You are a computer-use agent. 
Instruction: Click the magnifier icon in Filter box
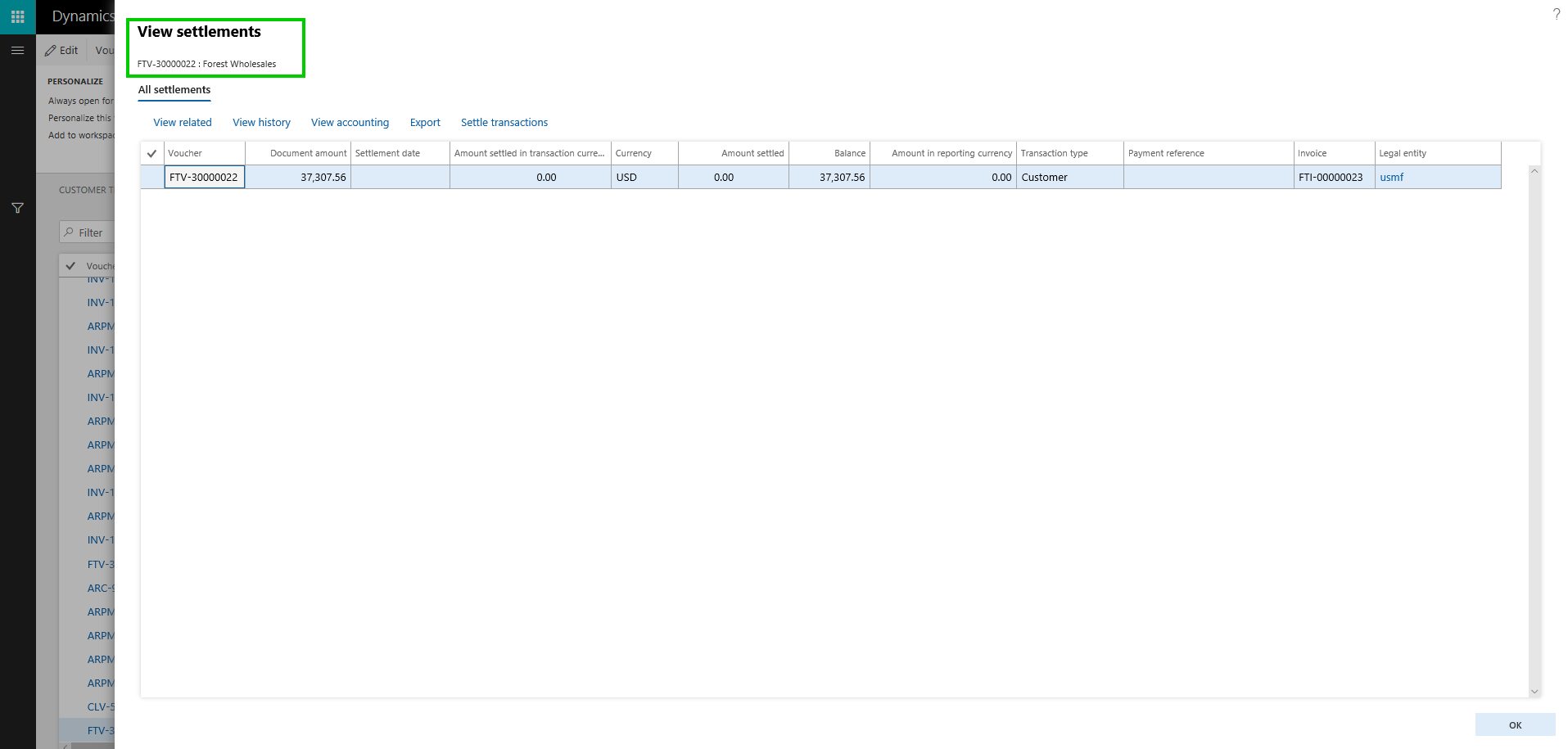click(70, 232)
